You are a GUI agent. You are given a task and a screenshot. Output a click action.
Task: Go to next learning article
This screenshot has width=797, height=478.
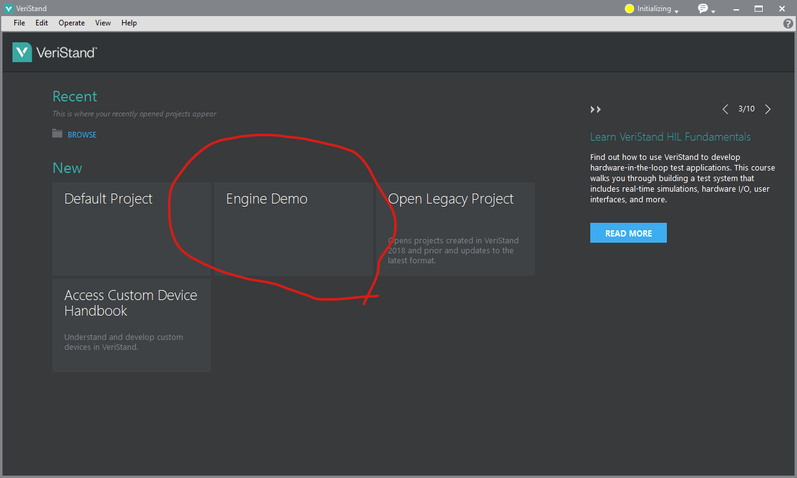tap(768, 109)
